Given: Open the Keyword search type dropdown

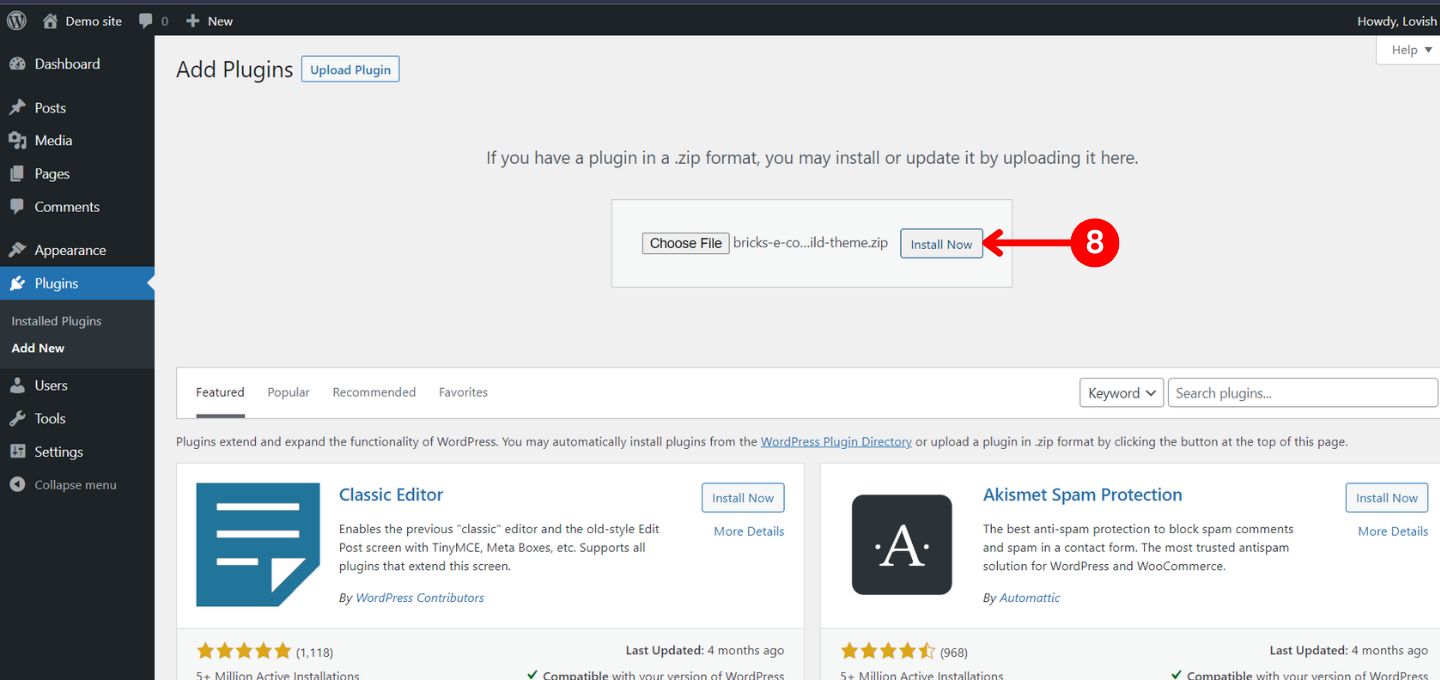Looking at the screenshot, I should point(1121,393).
